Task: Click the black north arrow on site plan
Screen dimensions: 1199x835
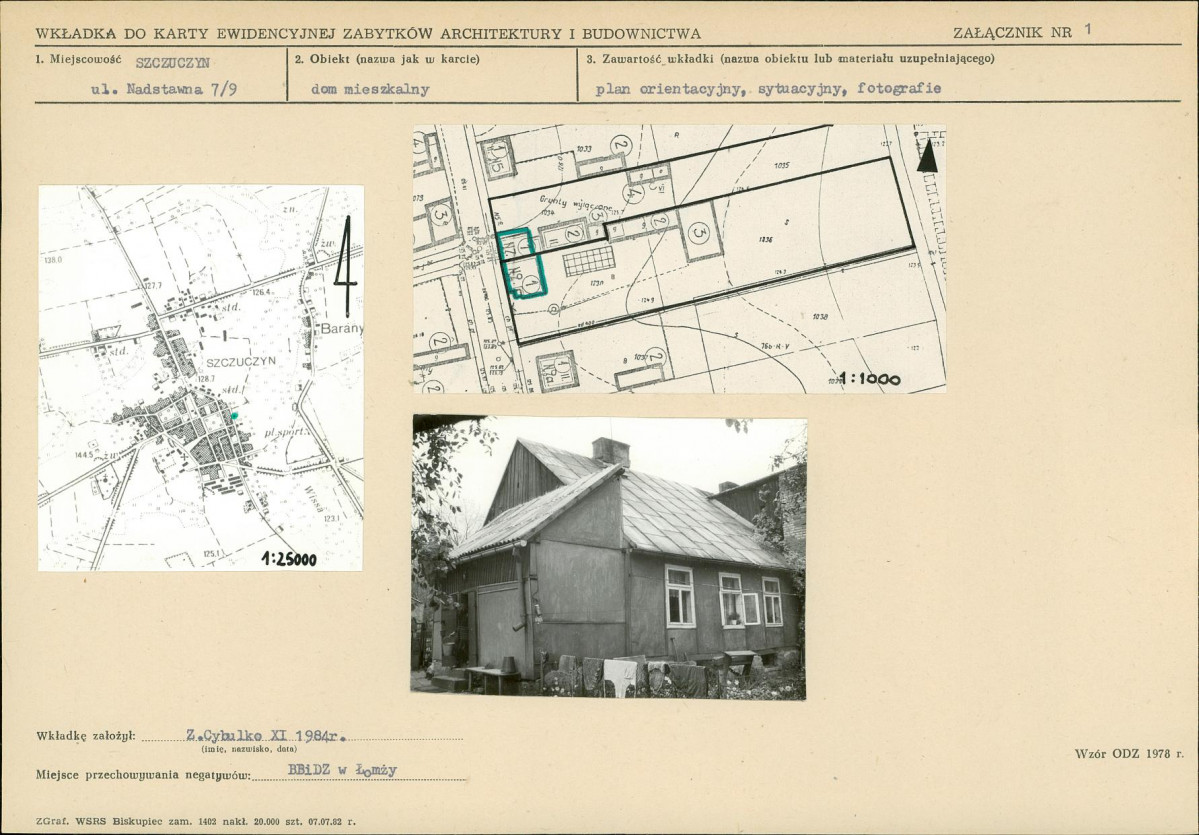Action: click(x=927, y=156)
